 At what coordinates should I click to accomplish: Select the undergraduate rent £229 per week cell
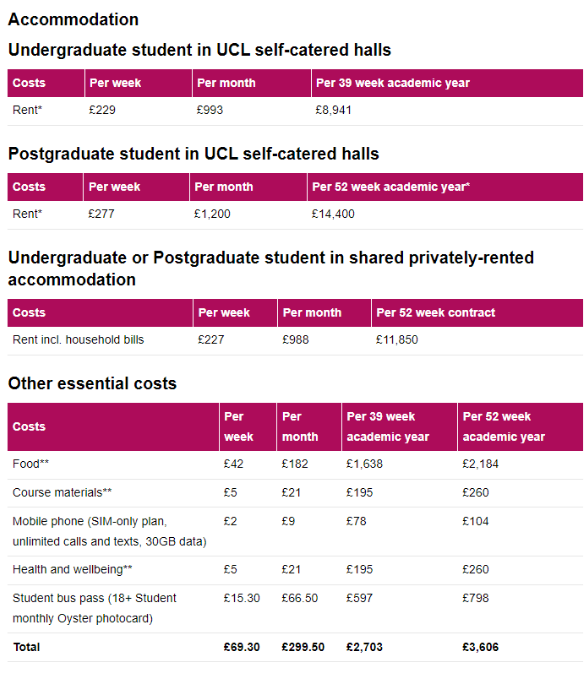tap(102, 110)
